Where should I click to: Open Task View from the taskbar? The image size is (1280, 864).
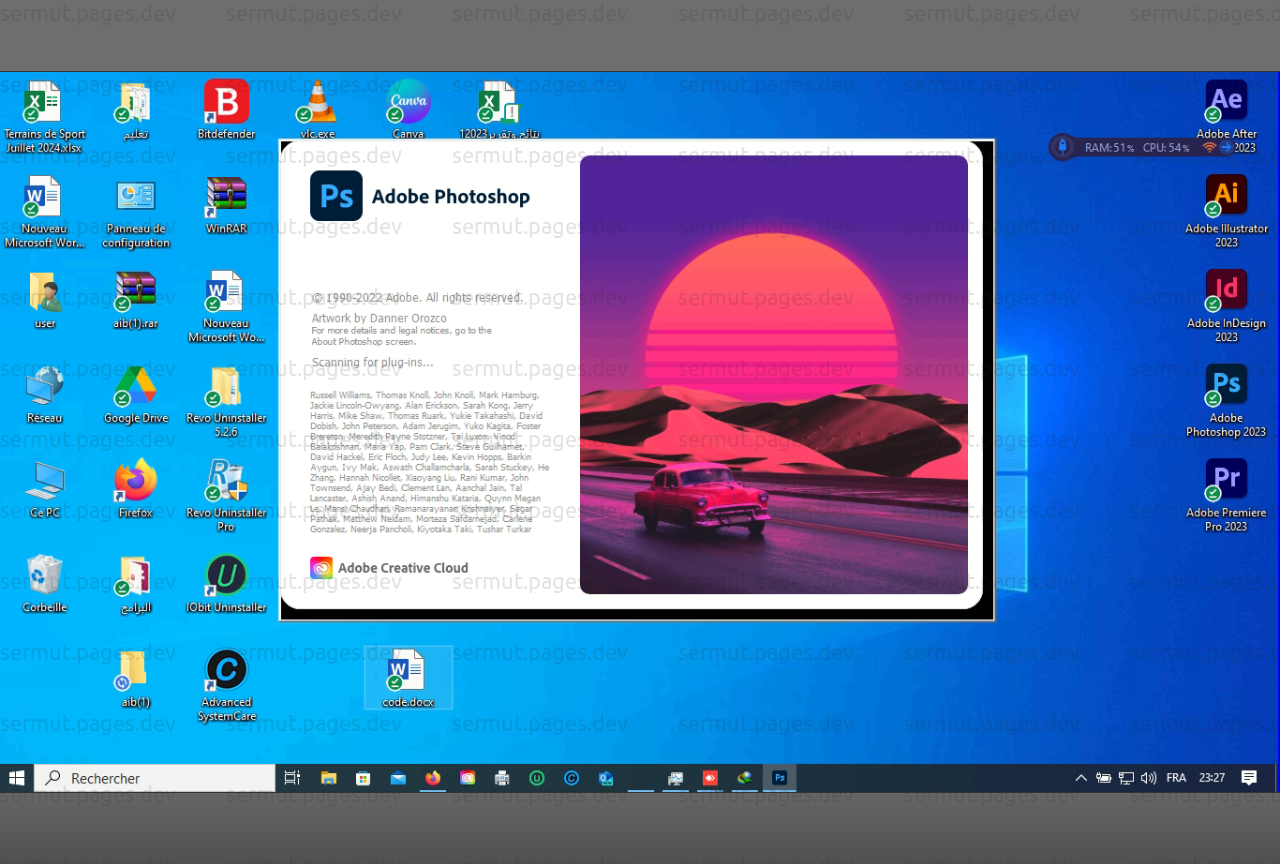coord(291,777)
